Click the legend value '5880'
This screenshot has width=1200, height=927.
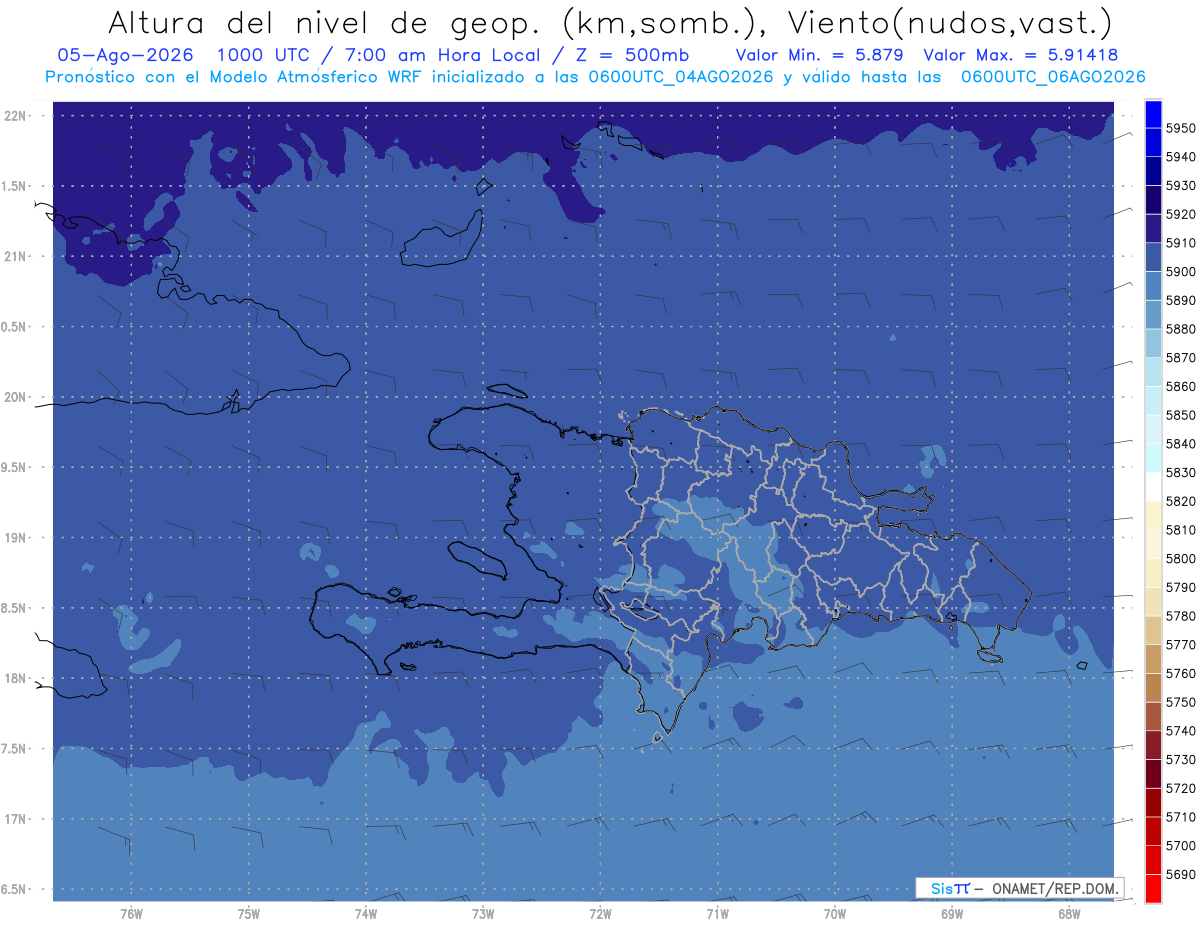pos(1180,329)
